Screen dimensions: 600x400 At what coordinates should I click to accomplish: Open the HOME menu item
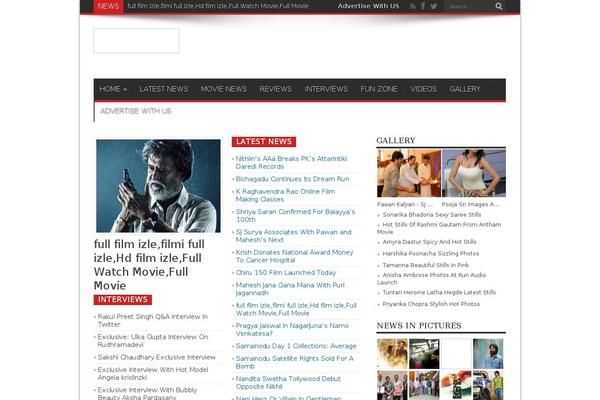coord(113,89)
